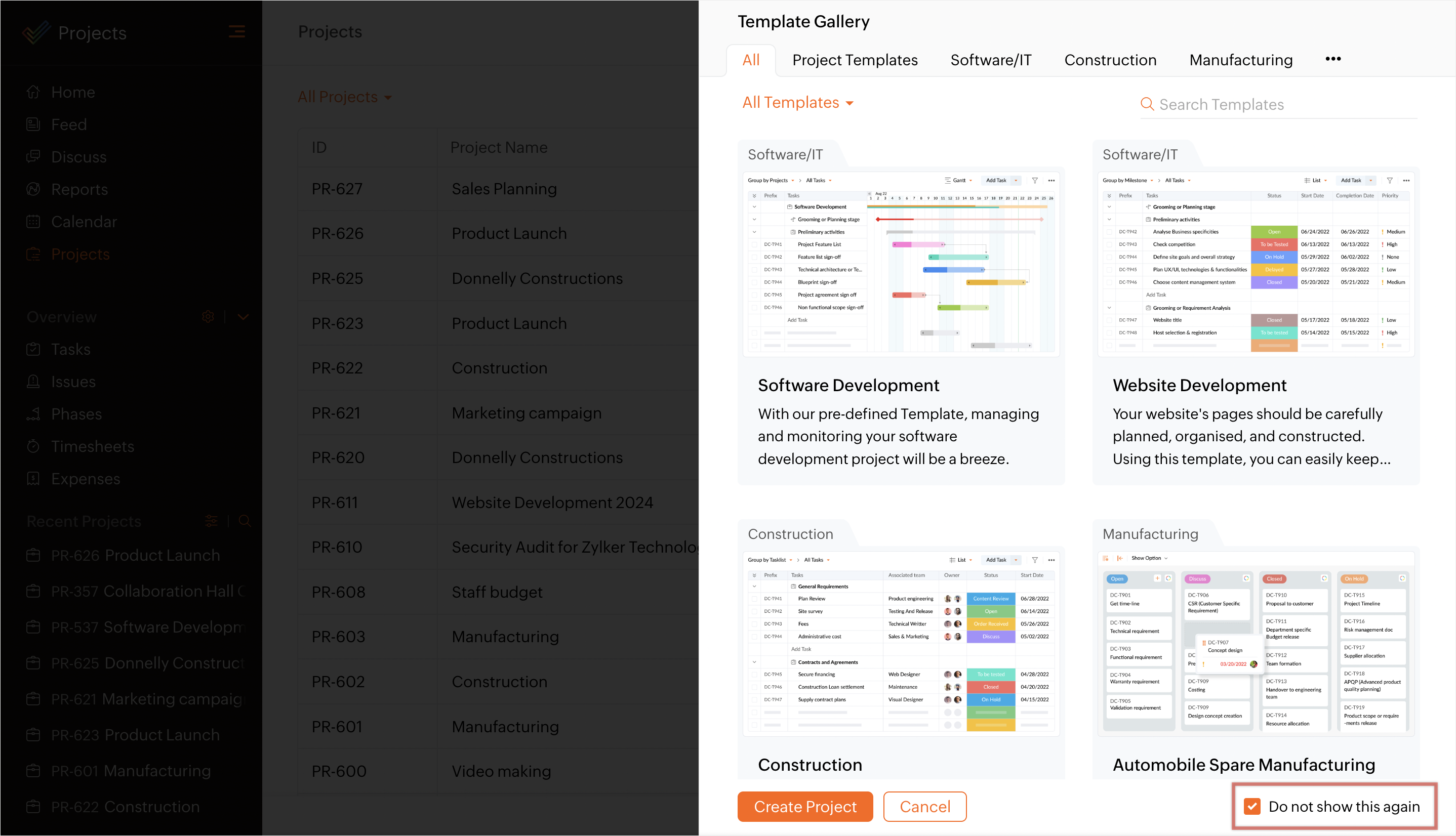This screenshot has width=1456, height=836.
Task: Open Recent Projects filter sliders icon
Action: coord(212,521)
